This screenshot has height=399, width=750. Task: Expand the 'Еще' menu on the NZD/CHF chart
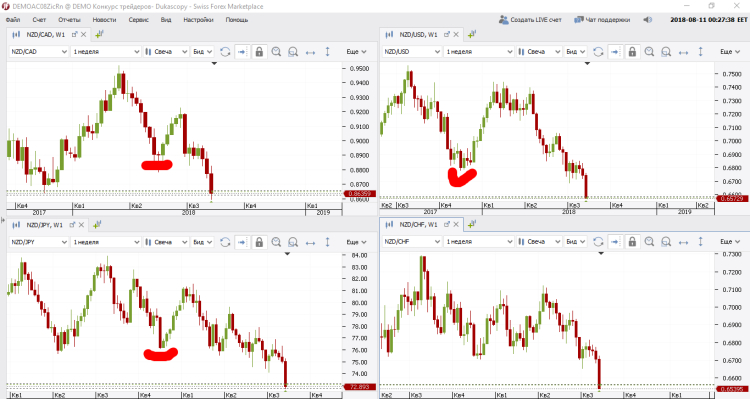729,242
